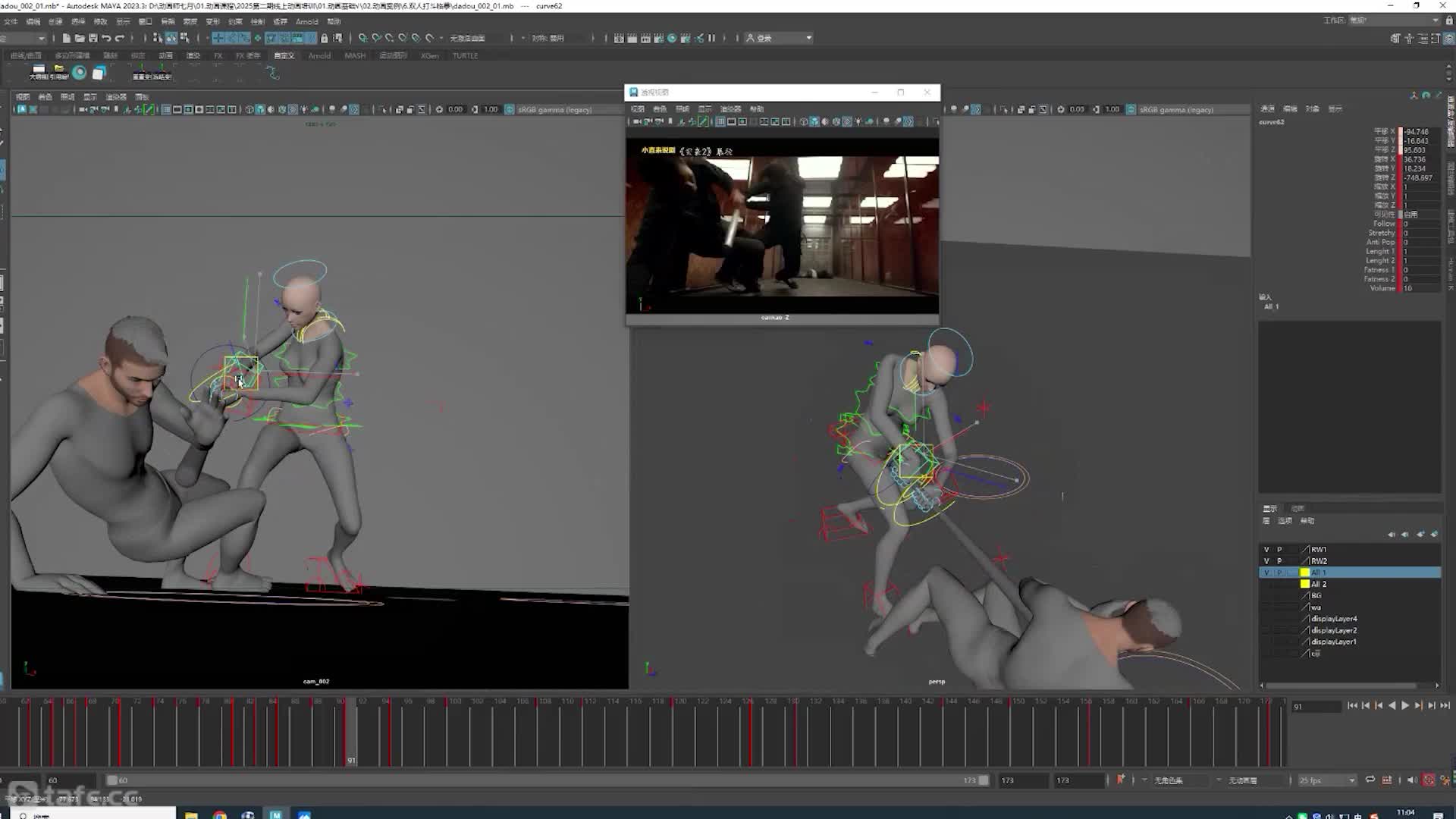Click the lock selection padlock icon

coord(325,38)
